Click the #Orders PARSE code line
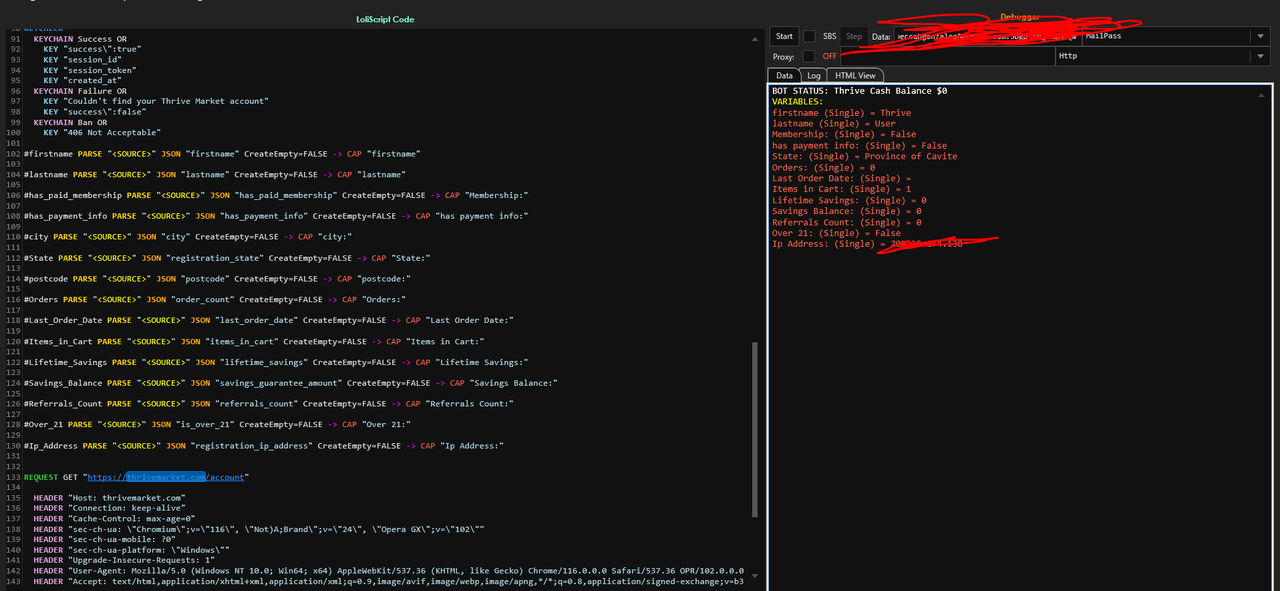 [x=213, y=299]
